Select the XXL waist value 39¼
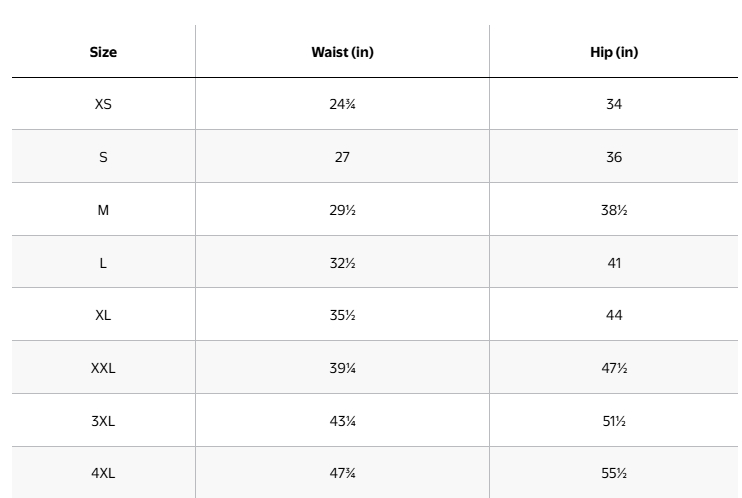 point(342,368)
